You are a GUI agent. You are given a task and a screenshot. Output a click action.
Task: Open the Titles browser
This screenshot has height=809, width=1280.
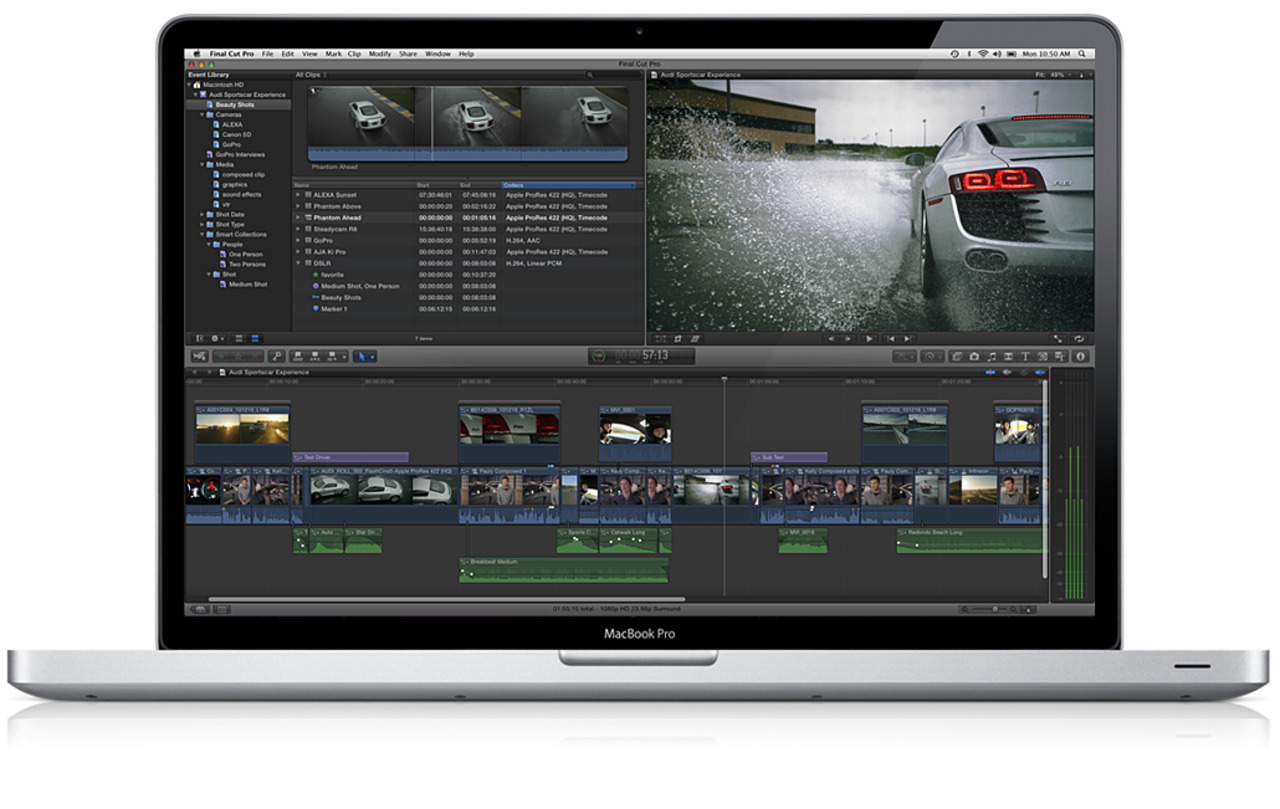click(x=1027, y=357)
